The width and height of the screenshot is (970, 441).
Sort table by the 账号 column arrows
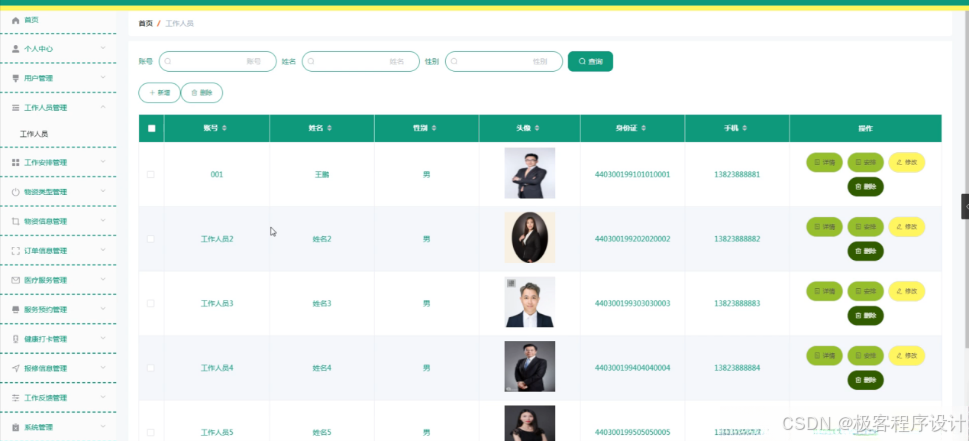pyautogui.click(x=225, y=128)
